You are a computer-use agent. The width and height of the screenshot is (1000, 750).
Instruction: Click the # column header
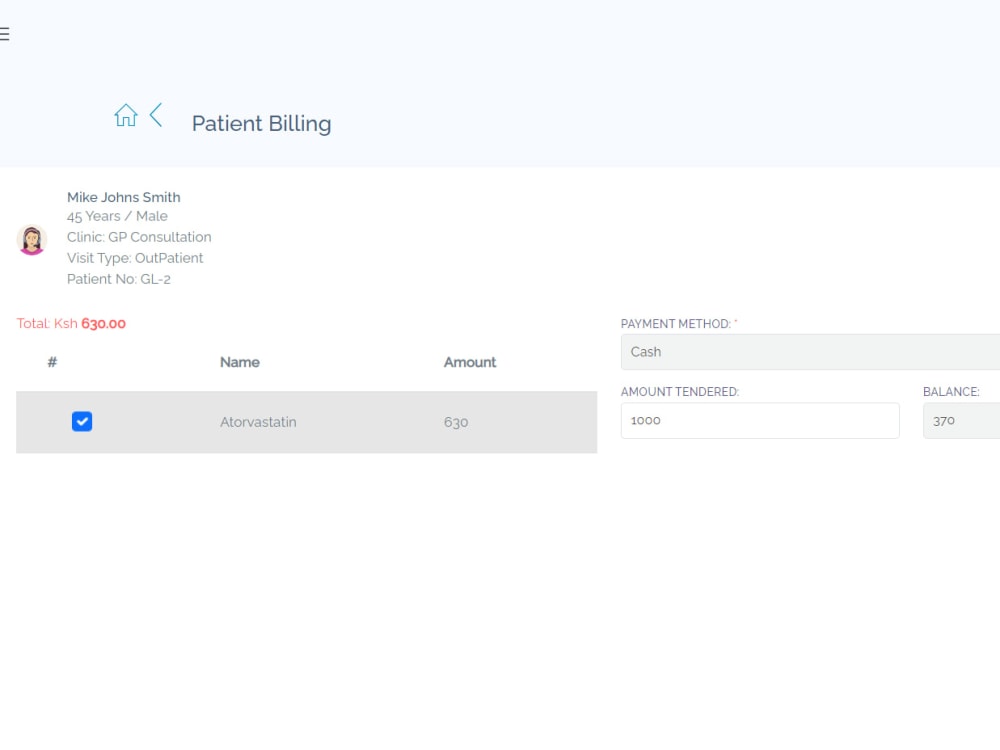pos(52,362)
